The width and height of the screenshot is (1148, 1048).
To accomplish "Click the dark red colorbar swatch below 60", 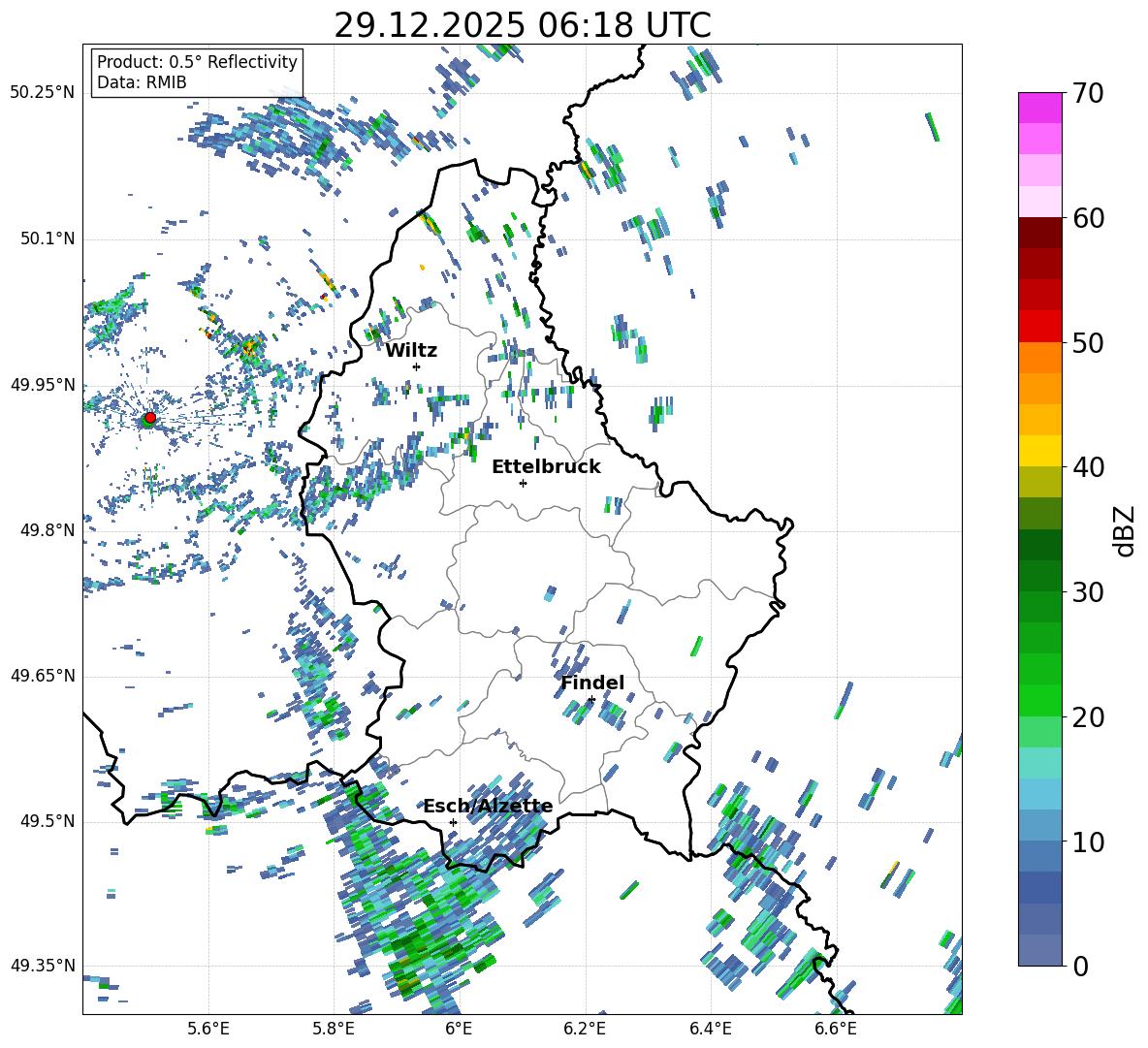I will pyautogui.click(x=1040, y=233).
